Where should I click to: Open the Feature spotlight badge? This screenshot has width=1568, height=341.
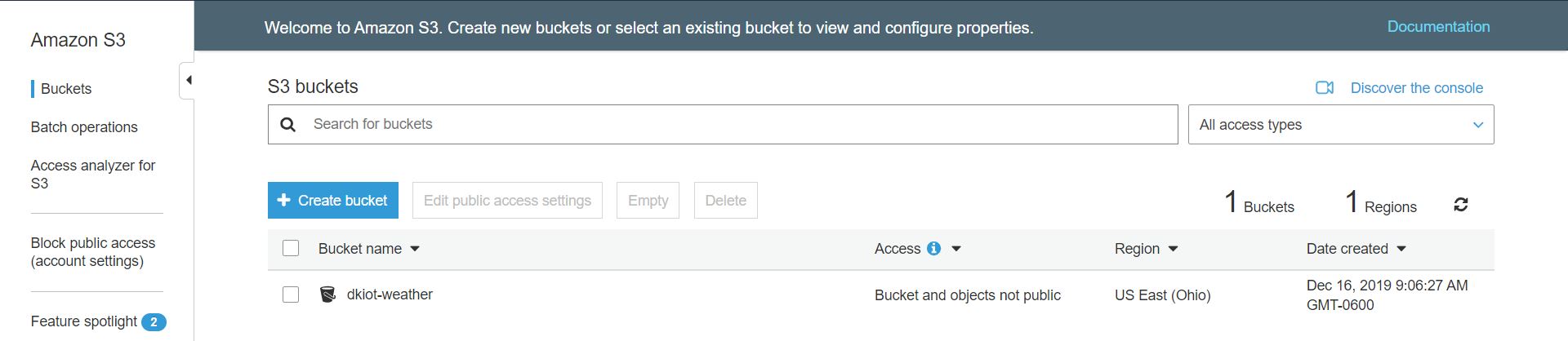154,322
